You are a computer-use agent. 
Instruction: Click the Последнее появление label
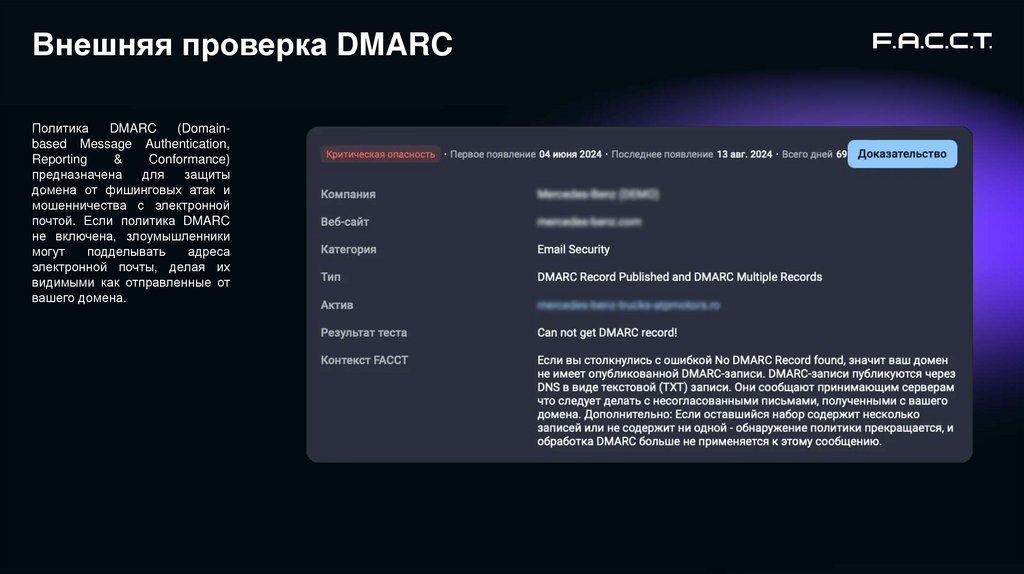pos(662,154)
